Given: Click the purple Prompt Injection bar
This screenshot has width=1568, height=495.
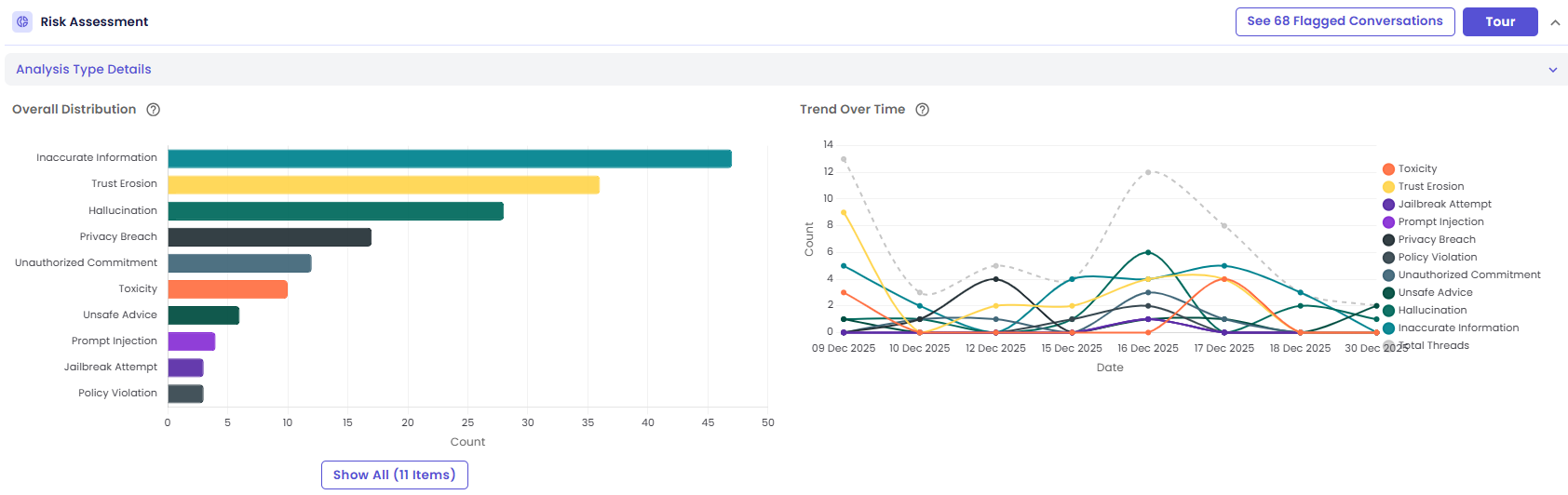Looking at the screenshot, I should [x=192, y=341].
